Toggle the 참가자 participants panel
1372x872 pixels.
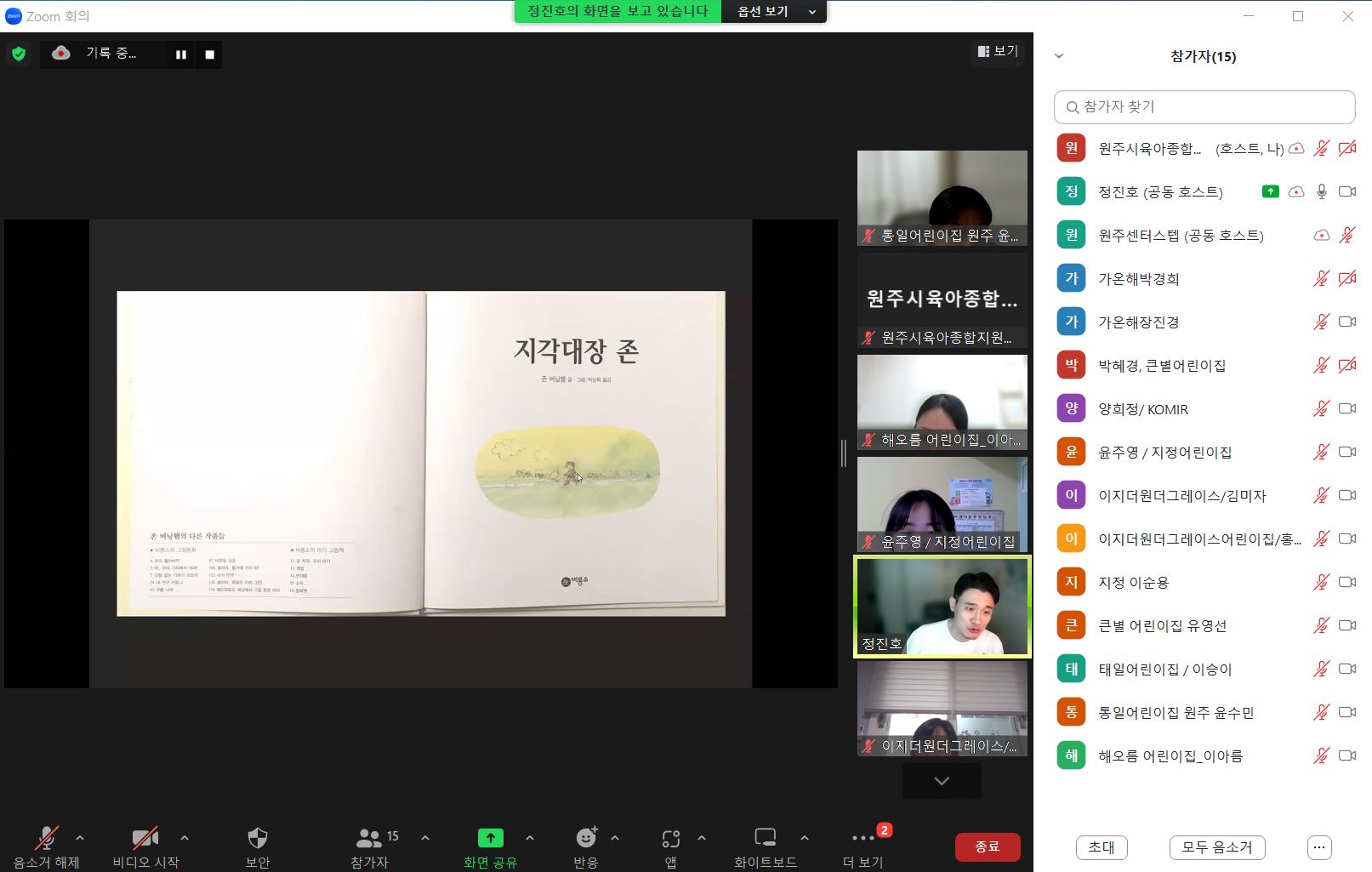[x=369, y=847]
